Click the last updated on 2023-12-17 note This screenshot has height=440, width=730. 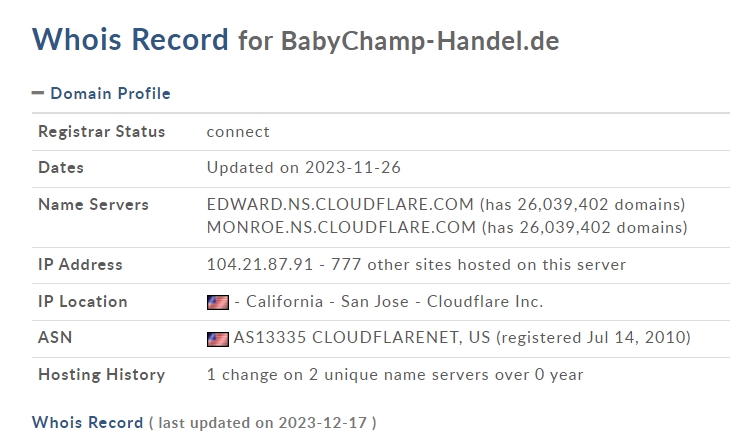click(x=263, y=423)
